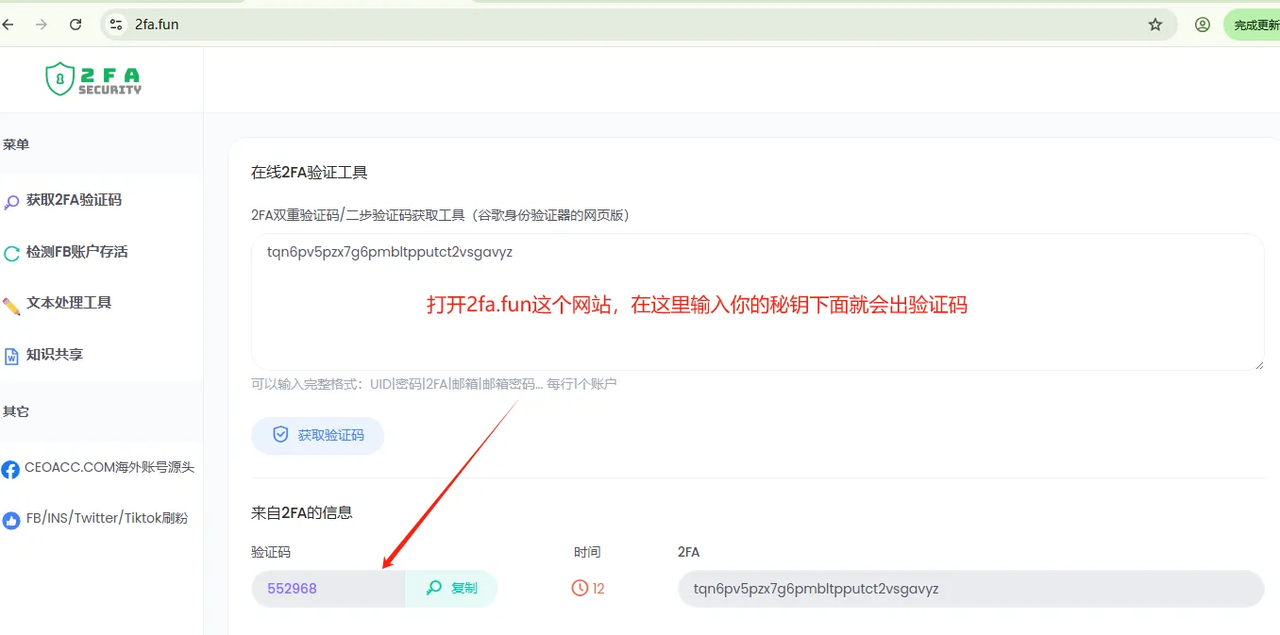Open site info icon beside 2fa.fun
The height and width of the screenshot is (635, 1280).
pos(116,24)
